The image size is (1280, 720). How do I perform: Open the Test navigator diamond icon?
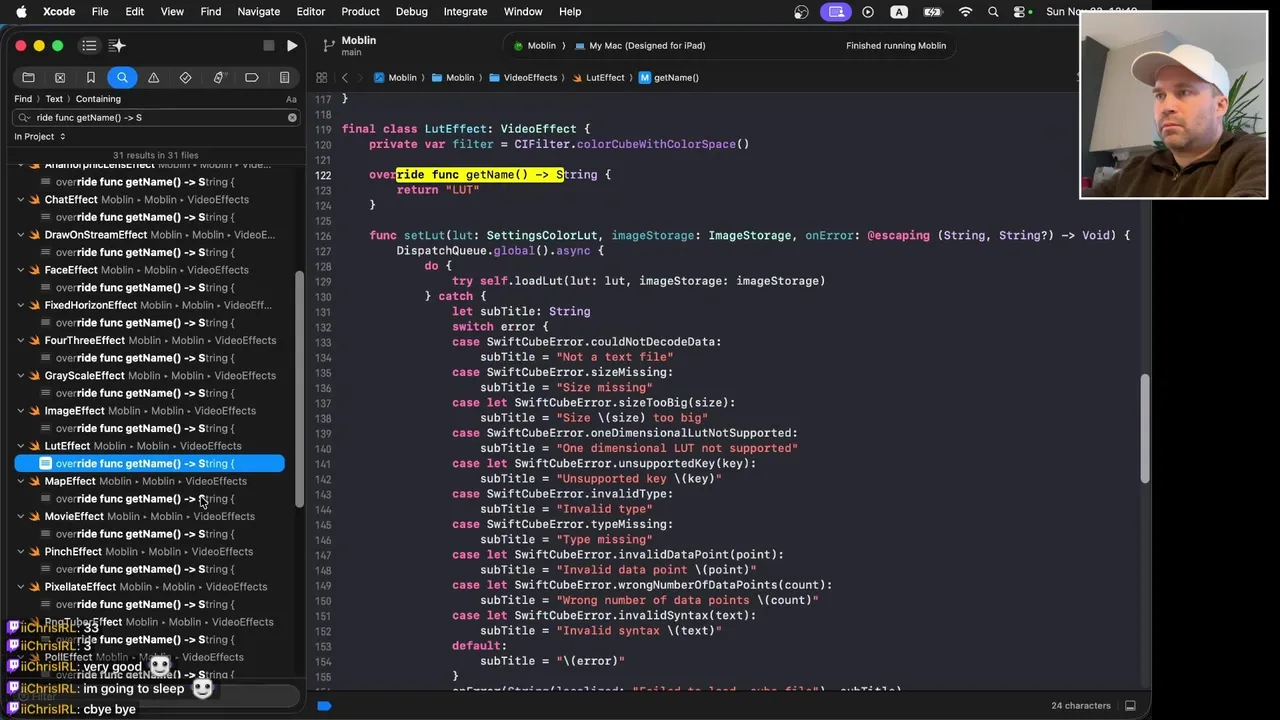(x=185, y=77)
